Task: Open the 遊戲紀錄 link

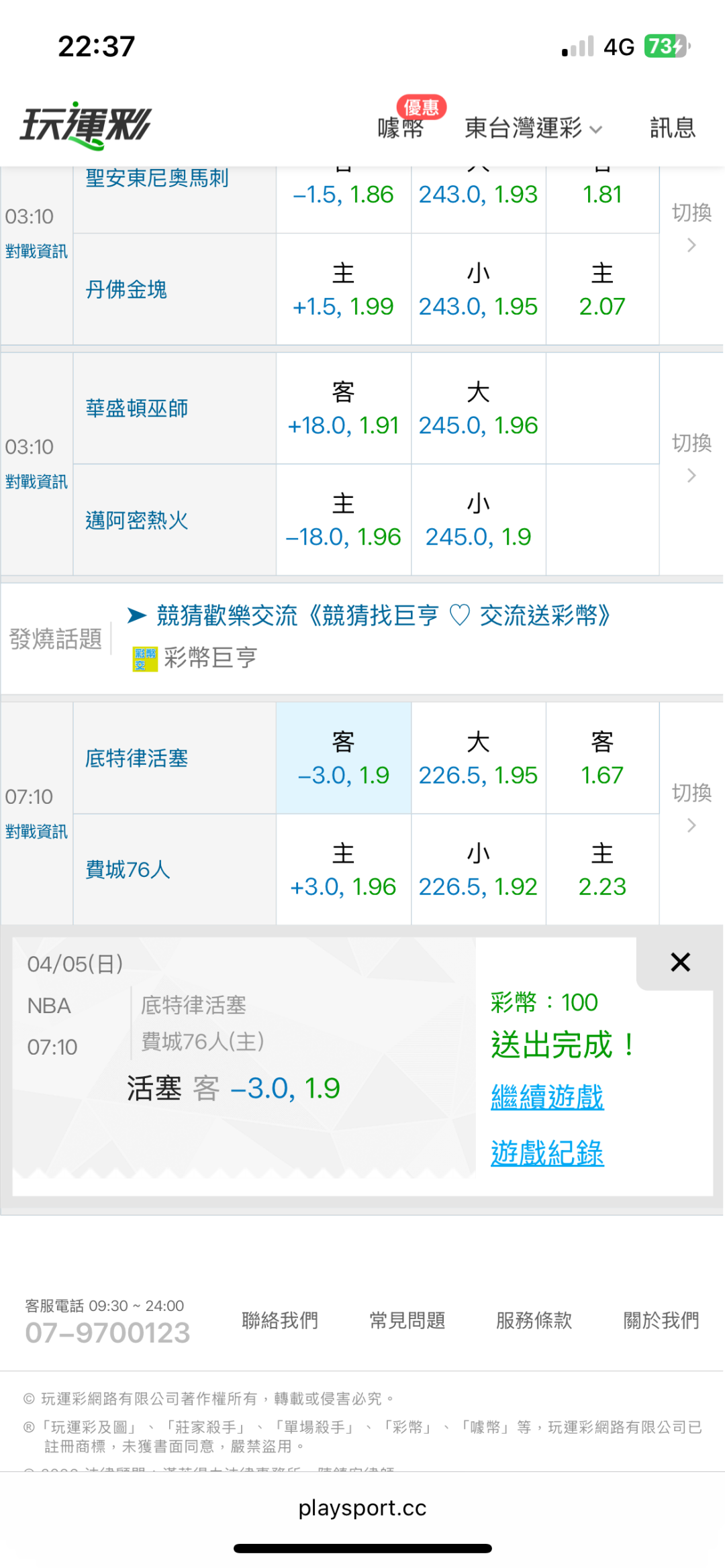Action: click(547, 1153)
